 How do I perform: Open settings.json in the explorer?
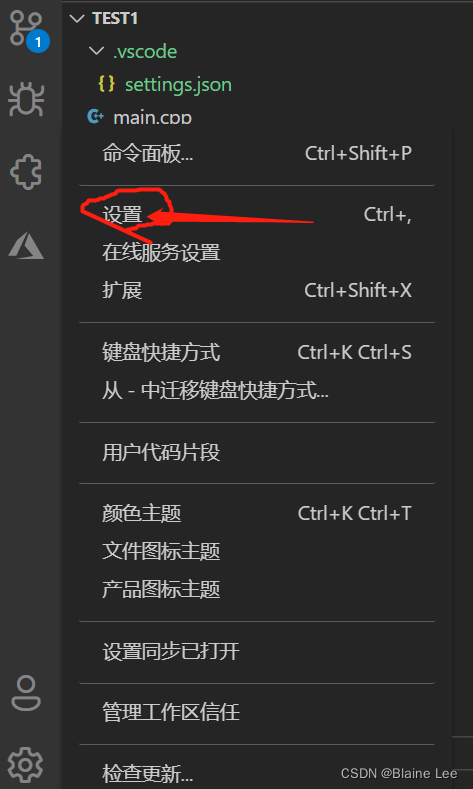[178, 85]
